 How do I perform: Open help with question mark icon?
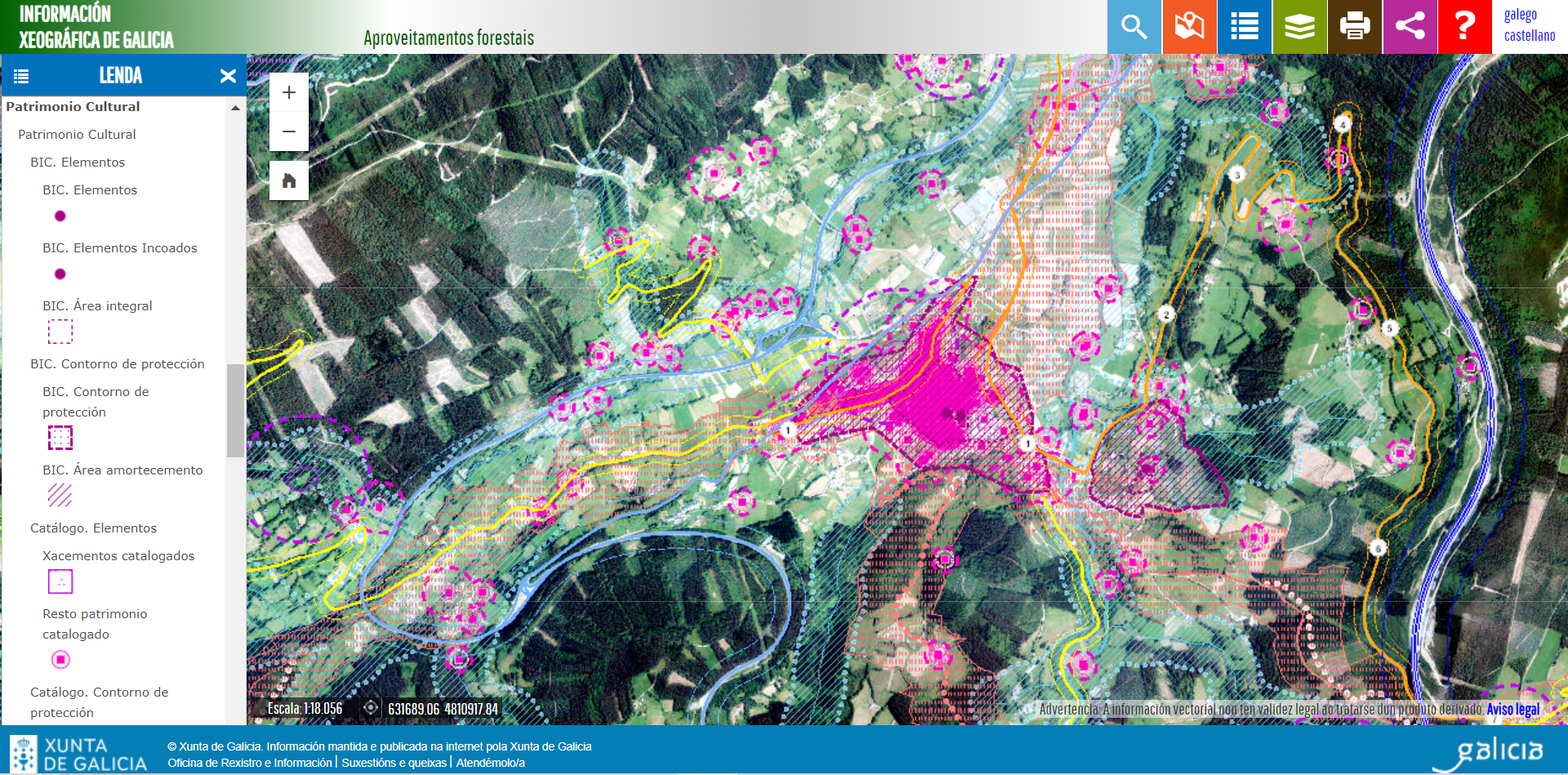1465,27
